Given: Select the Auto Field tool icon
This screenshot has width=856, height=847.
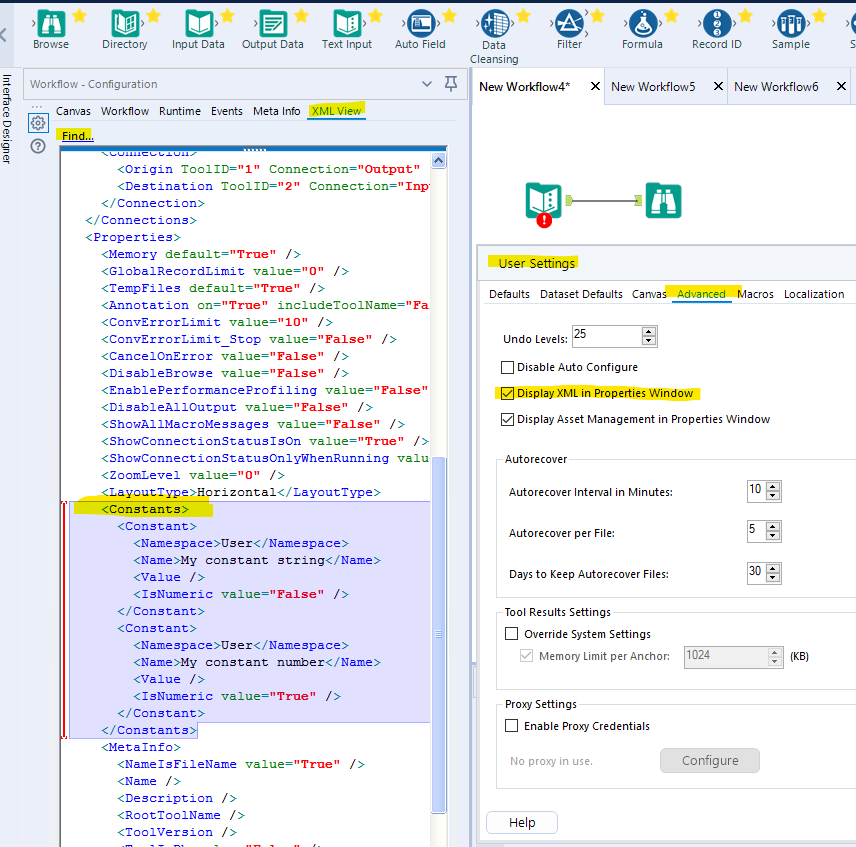Looking at the screenshot, I should pos(421,24).
